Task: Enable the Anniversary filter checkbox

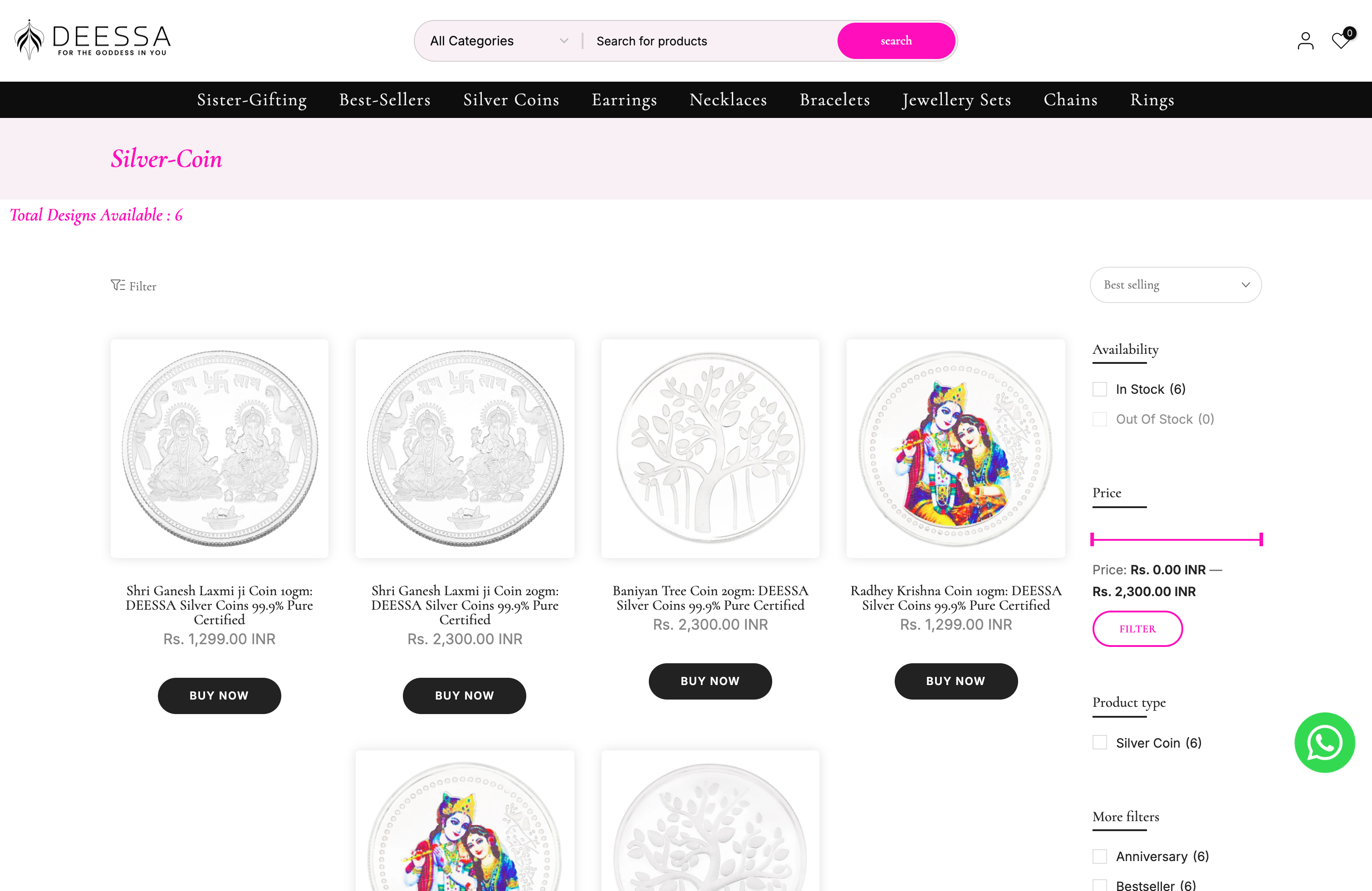Action: coord(1100,857)
